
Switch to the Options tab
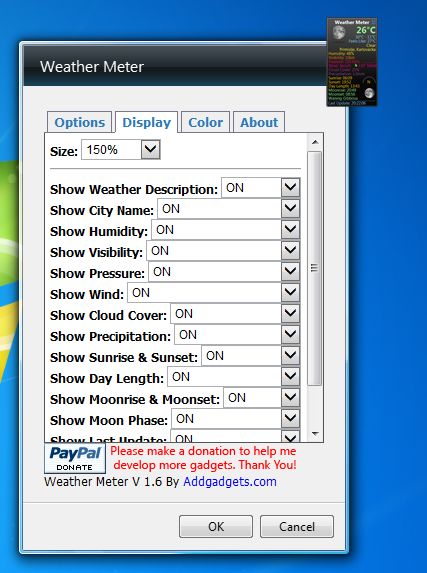(x=79, y=122)
